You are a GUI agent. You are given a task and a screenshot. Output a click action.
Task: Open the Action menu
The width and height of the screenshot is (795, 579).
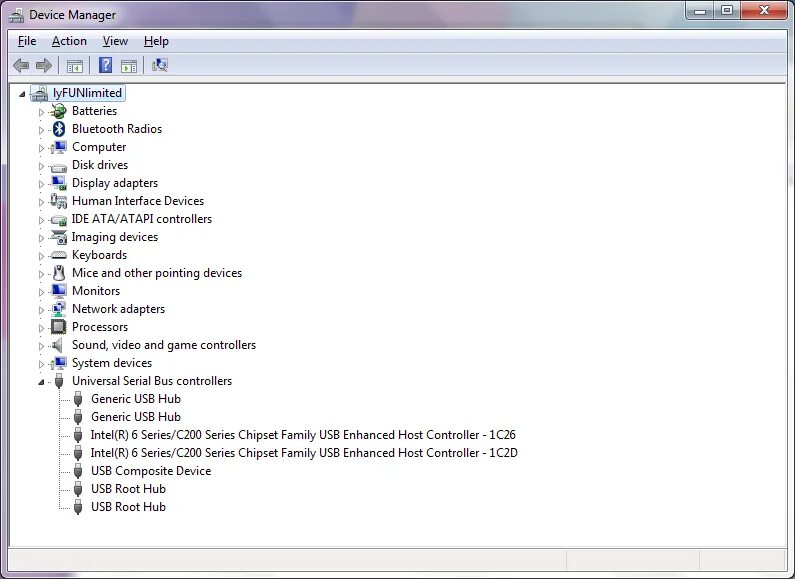(69, 41)
